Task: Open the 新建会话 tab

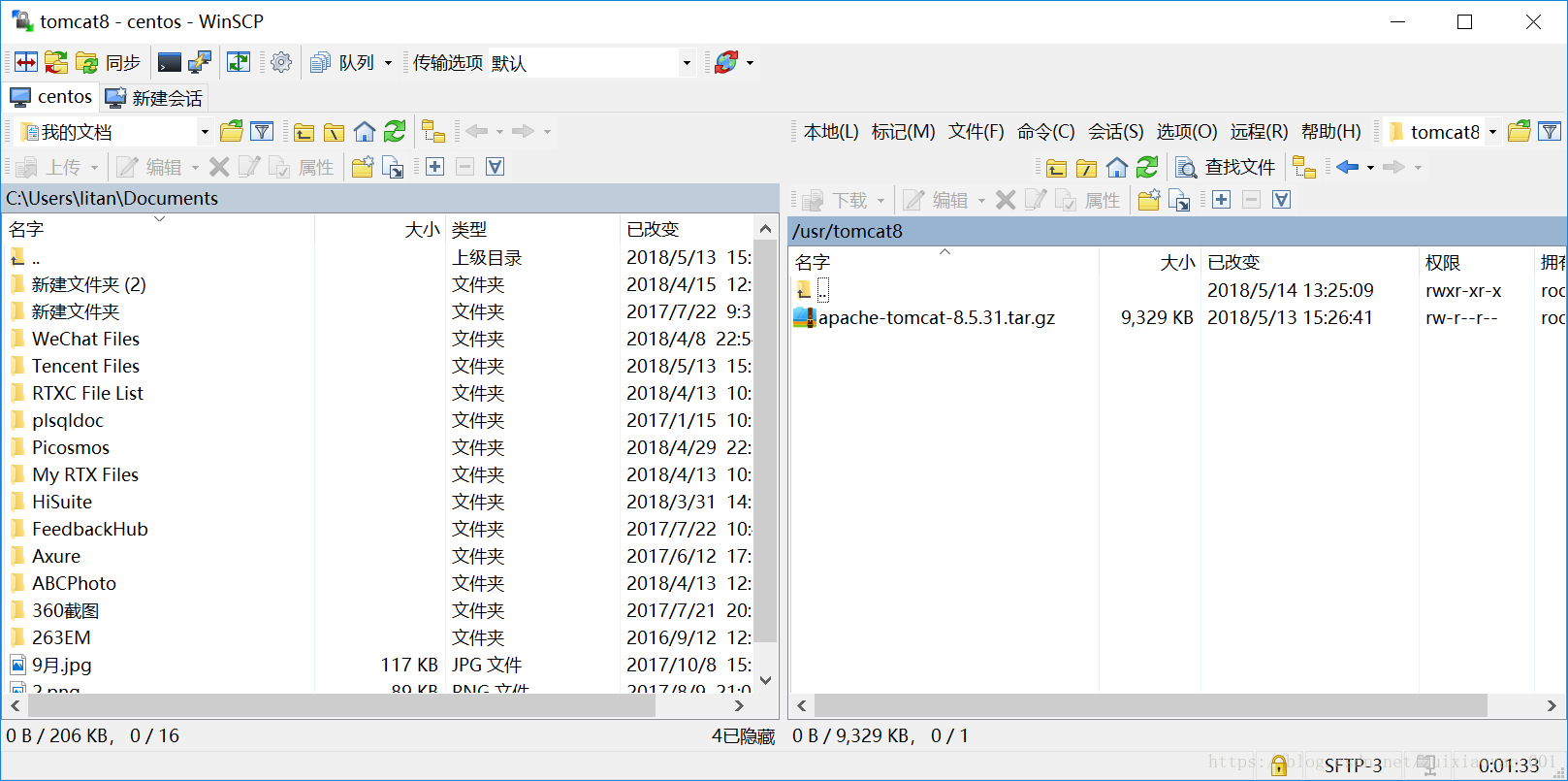Action: 154,98
